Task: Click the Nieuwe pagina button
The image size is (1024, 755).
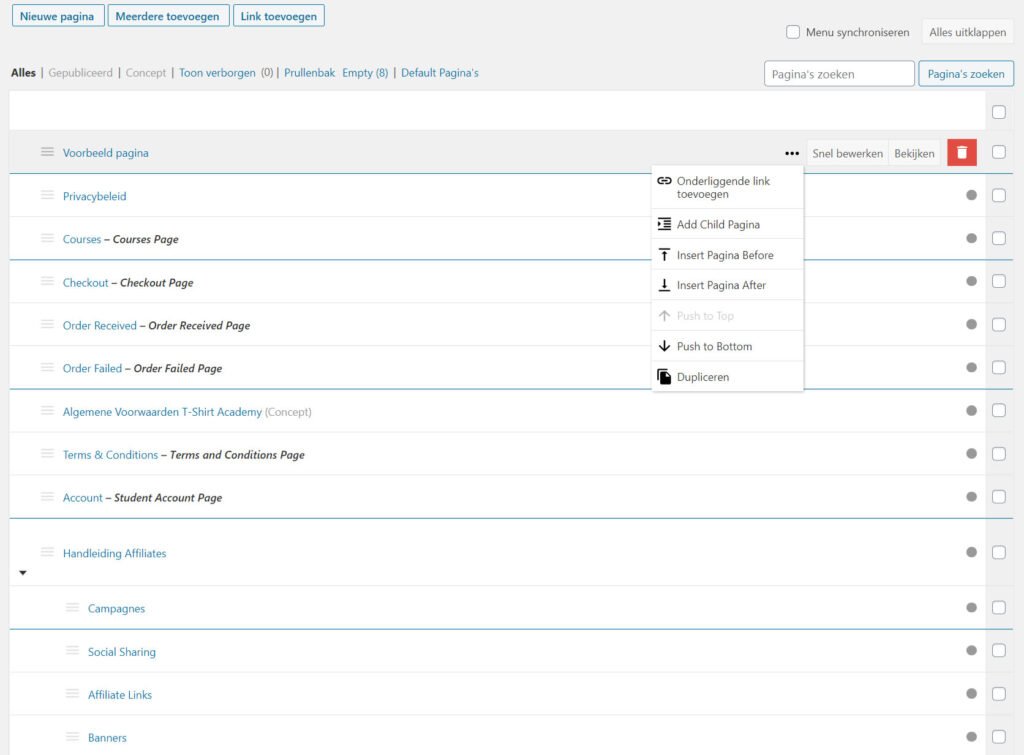Action: 57,16
